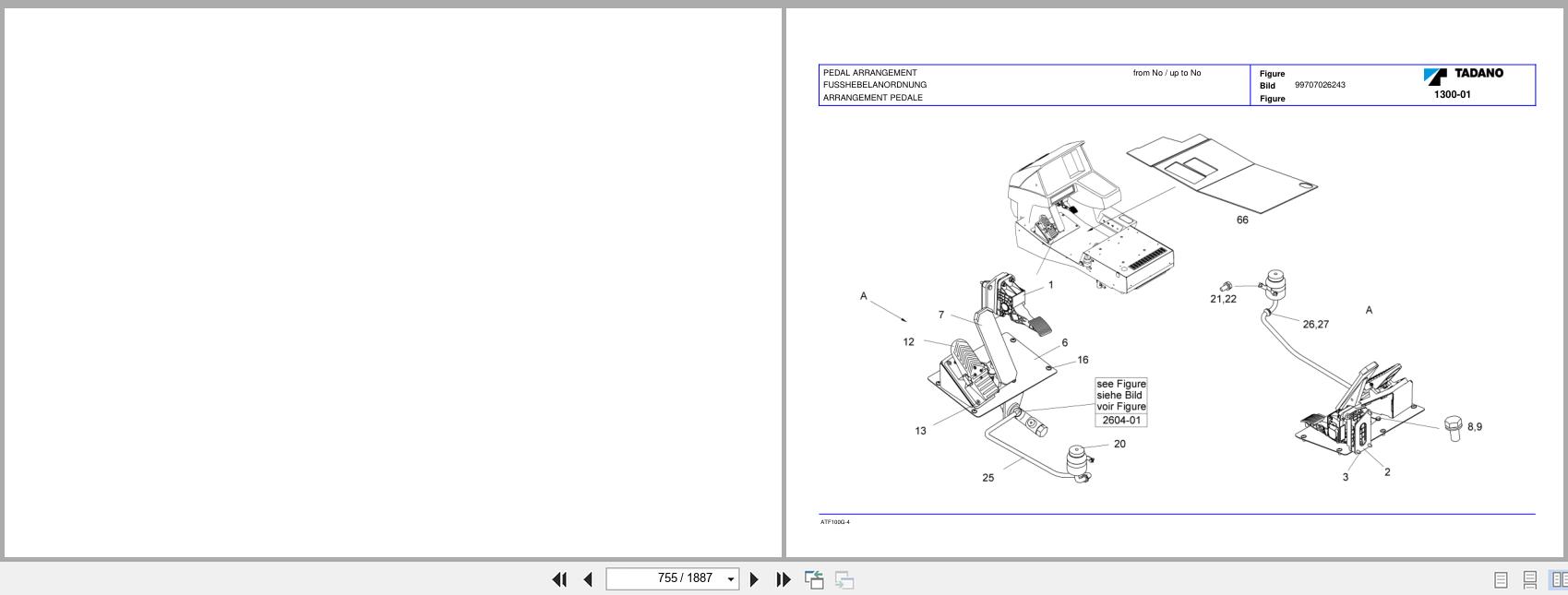1568x595 pixels.
Task: Go to the next page
Action: [x=754, y=579]
